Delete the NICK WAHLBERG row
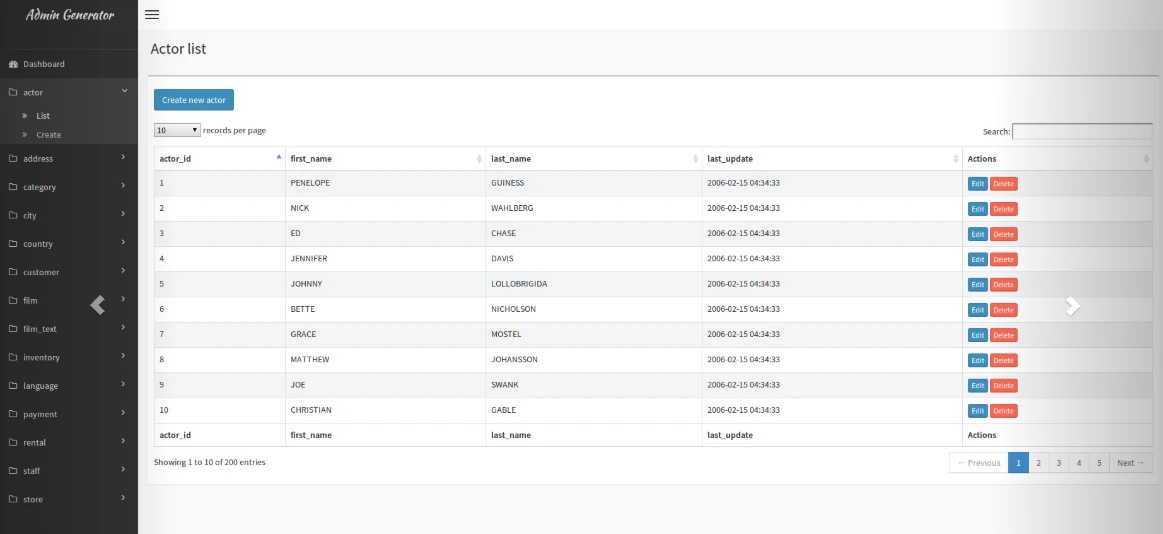 (1003, 209)
